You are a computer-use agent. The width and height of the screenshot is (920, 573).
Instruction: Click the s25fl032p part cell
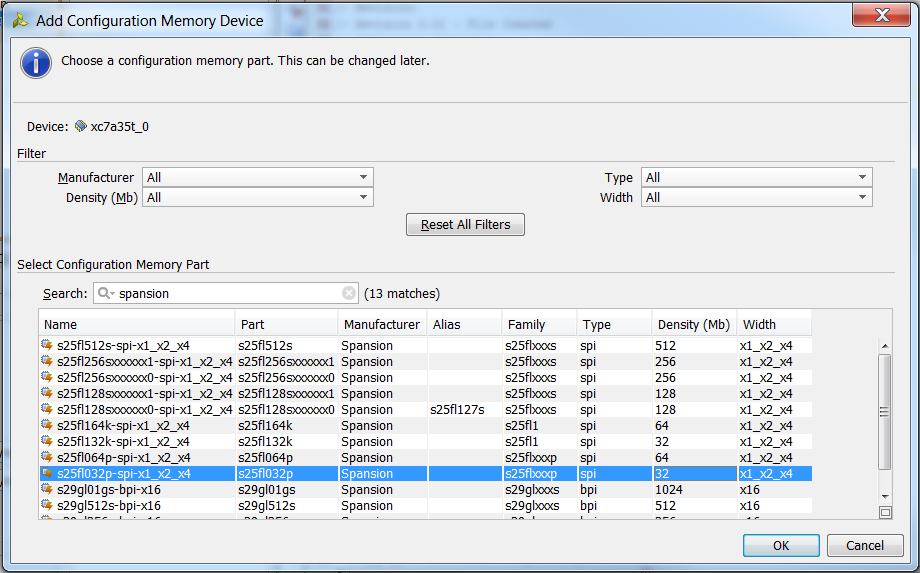pos(287,473)
